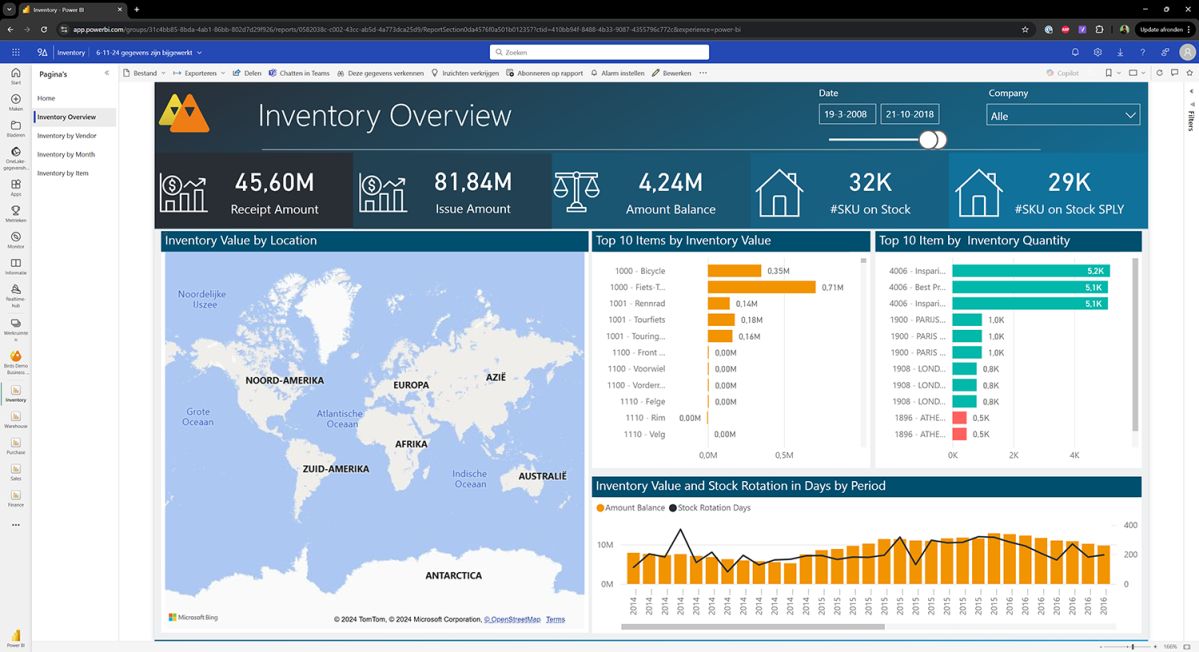The height and width of the screenshot is (652, 1199).
Task: Open the notifications bell in header
Action: [1075, 52]
